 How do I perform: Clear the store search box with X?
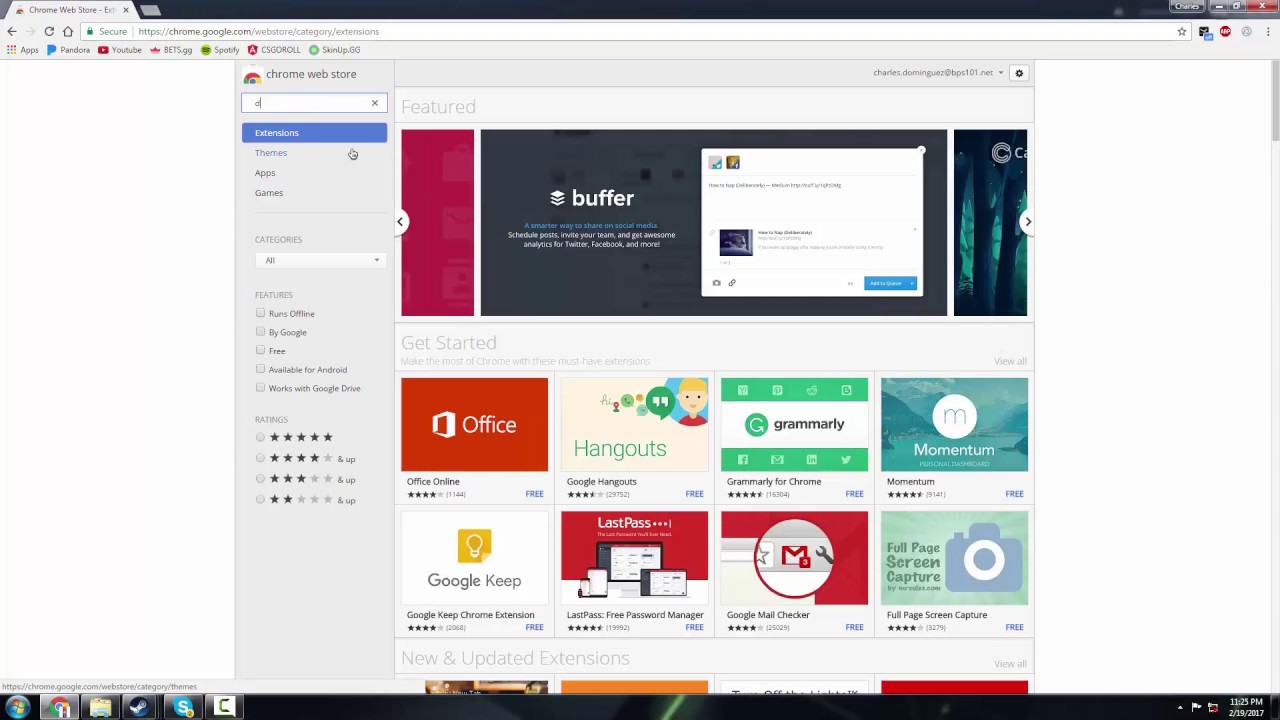click(375, 103)
